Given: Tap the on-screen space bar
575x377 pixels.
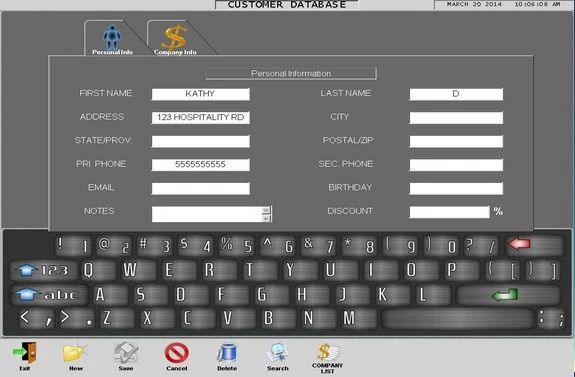Looking at the screenshot, I should point(458,319).
